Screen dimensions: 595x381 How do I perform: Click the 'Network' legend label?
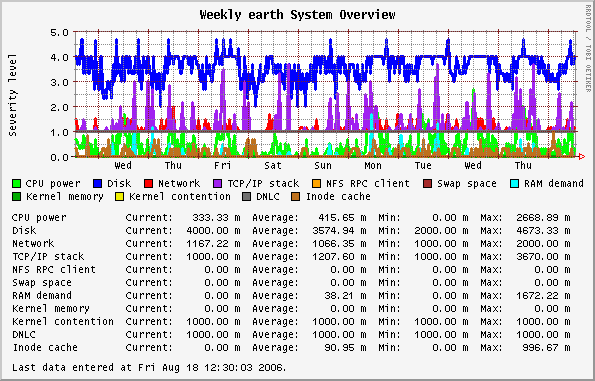(x=179, y=184)
